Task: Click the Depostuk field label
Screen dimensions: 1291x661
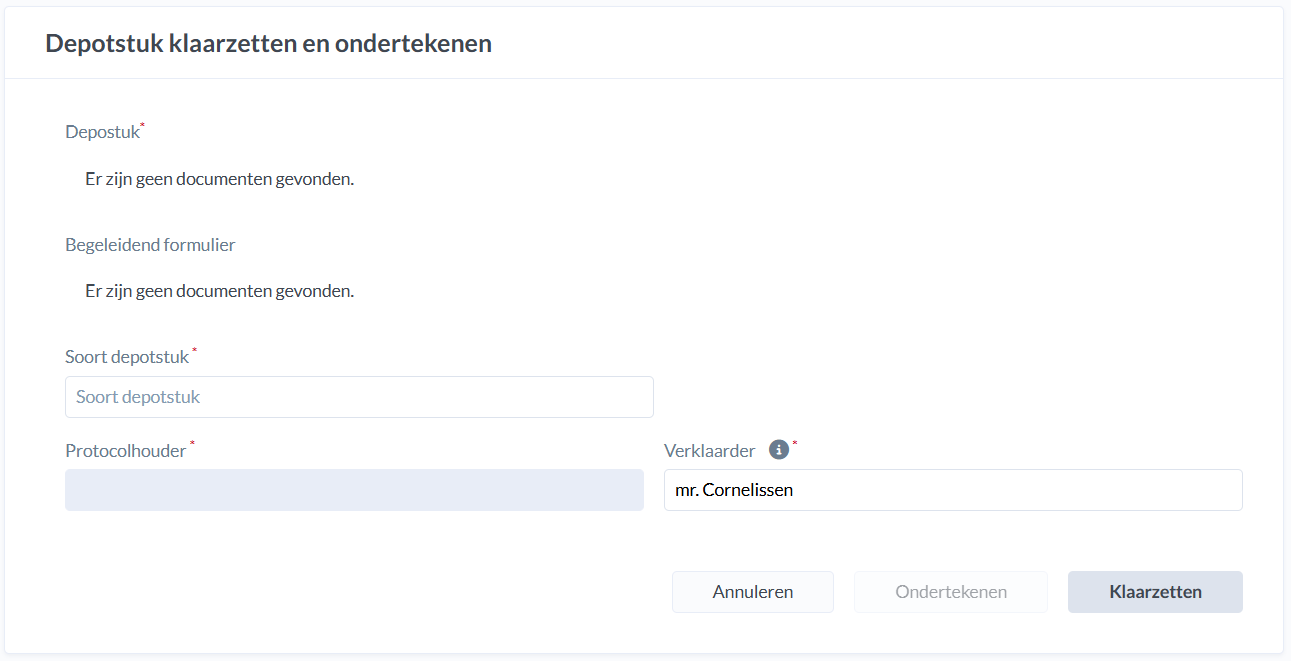Action: [x=102, y=132]
